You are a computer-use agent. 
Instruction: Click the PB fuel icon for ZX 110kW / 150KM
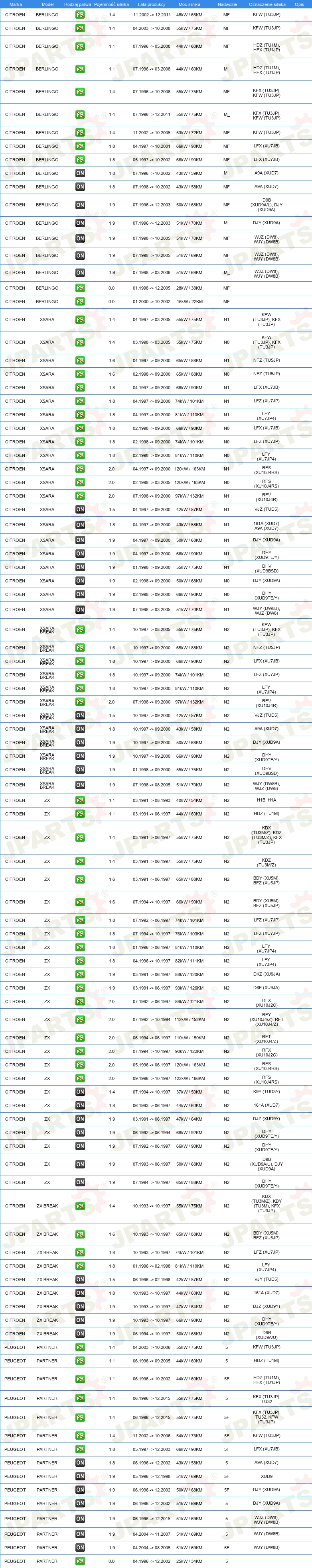point(80,1038)
